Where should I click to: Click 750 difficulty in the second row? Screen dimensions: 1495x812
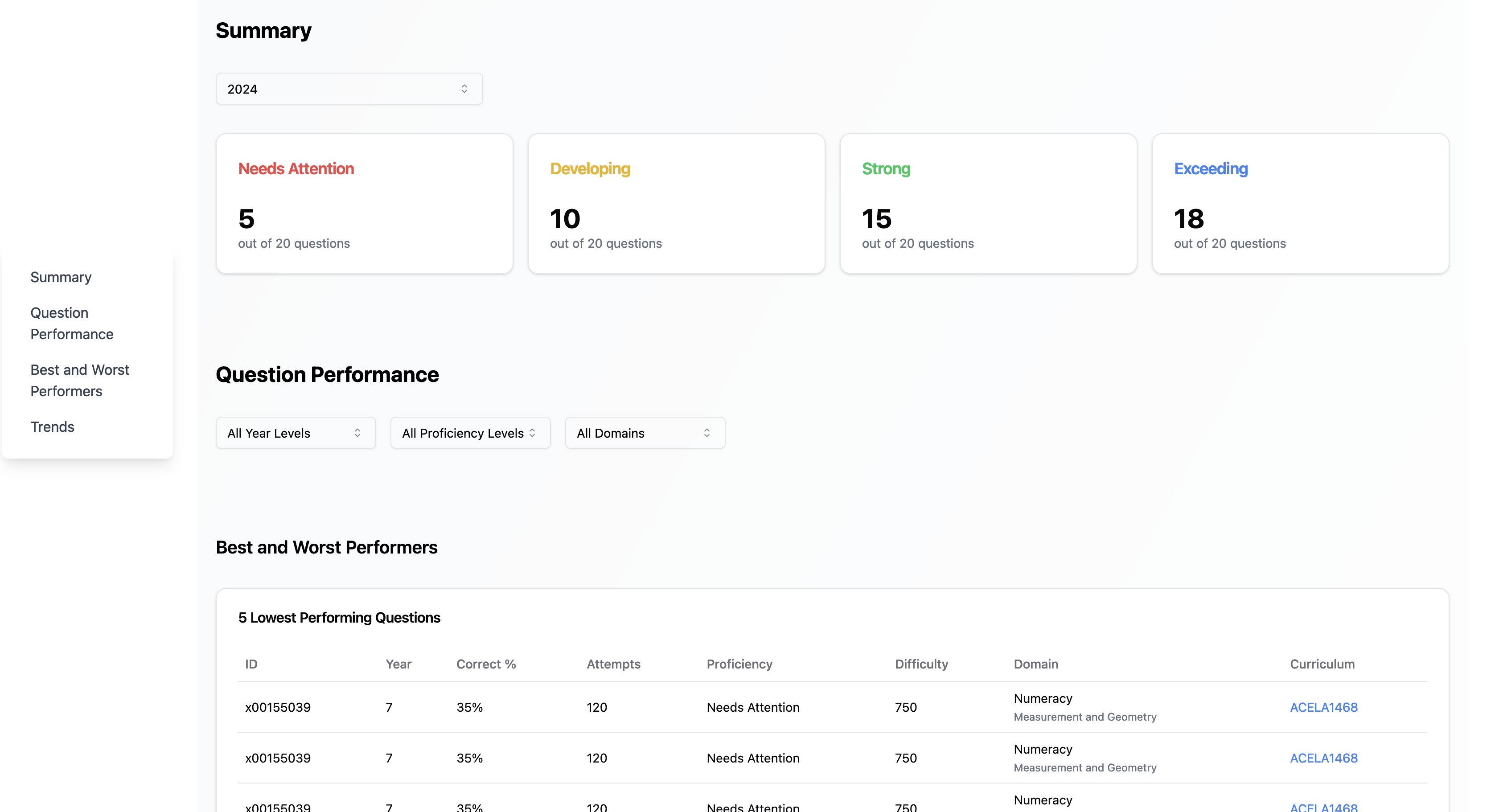[x=905, y=758]
